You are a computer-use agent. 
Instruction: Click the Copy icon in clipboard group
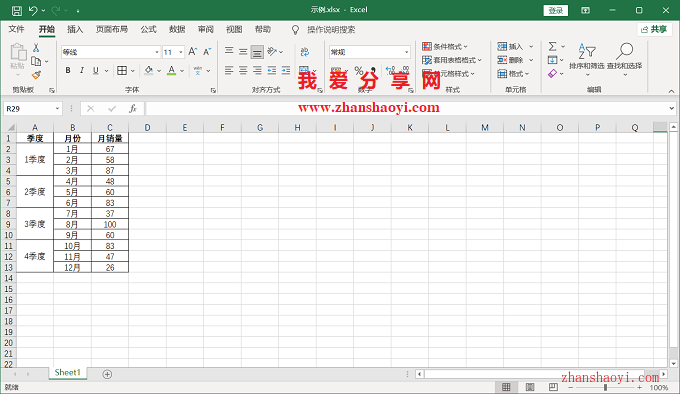pos(36,61)
